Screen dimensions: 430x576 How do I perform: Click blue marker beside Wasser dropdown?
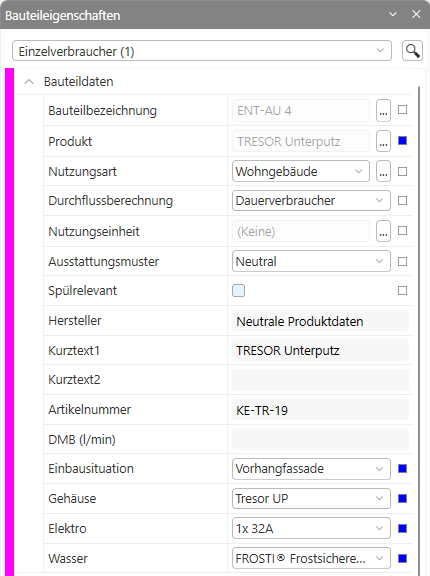pos(402,558)
